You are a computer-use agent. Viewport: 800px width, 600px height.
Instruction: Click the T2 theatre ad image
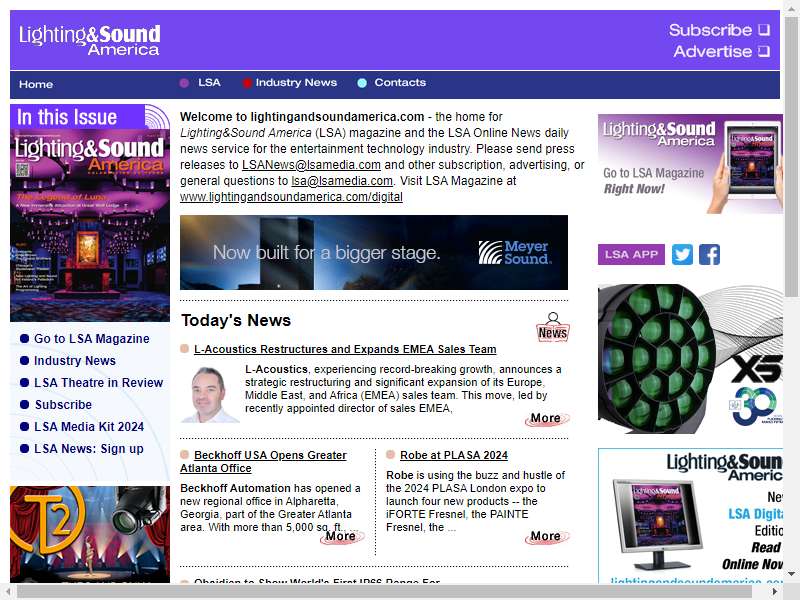(x=90, y=534)
